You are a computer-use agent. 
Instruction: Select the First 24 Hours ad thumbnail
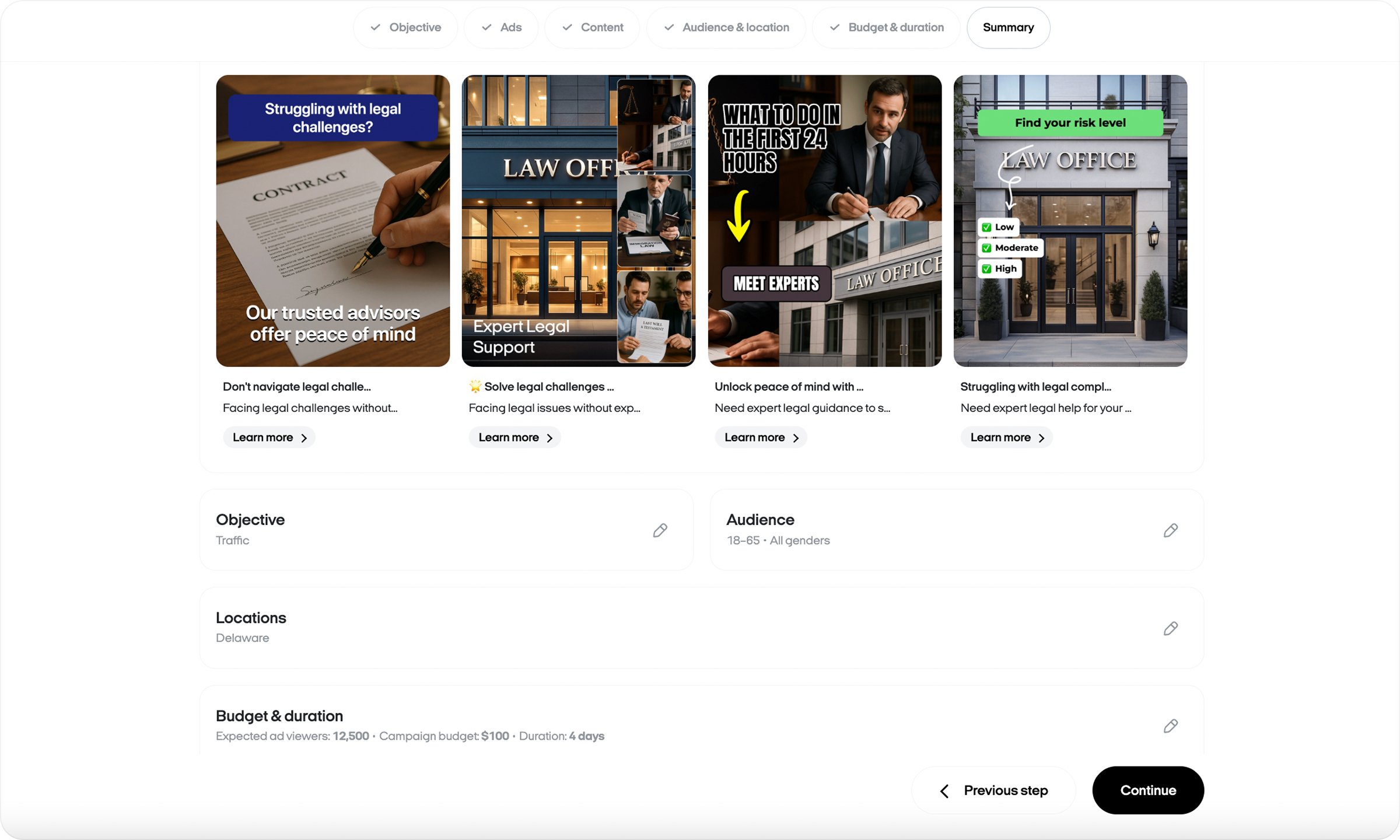coord(824,220)
